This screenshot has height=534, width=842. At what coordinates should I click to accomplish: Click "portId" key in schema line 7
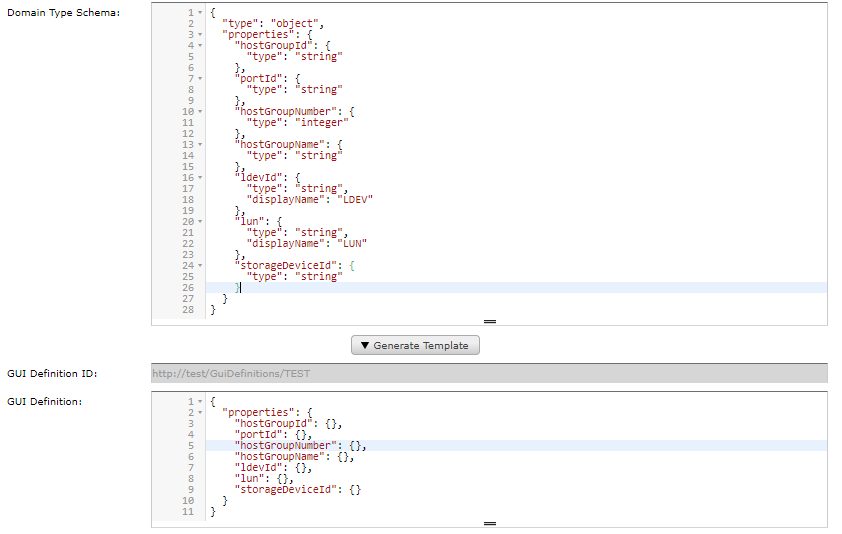pos(258,78)
